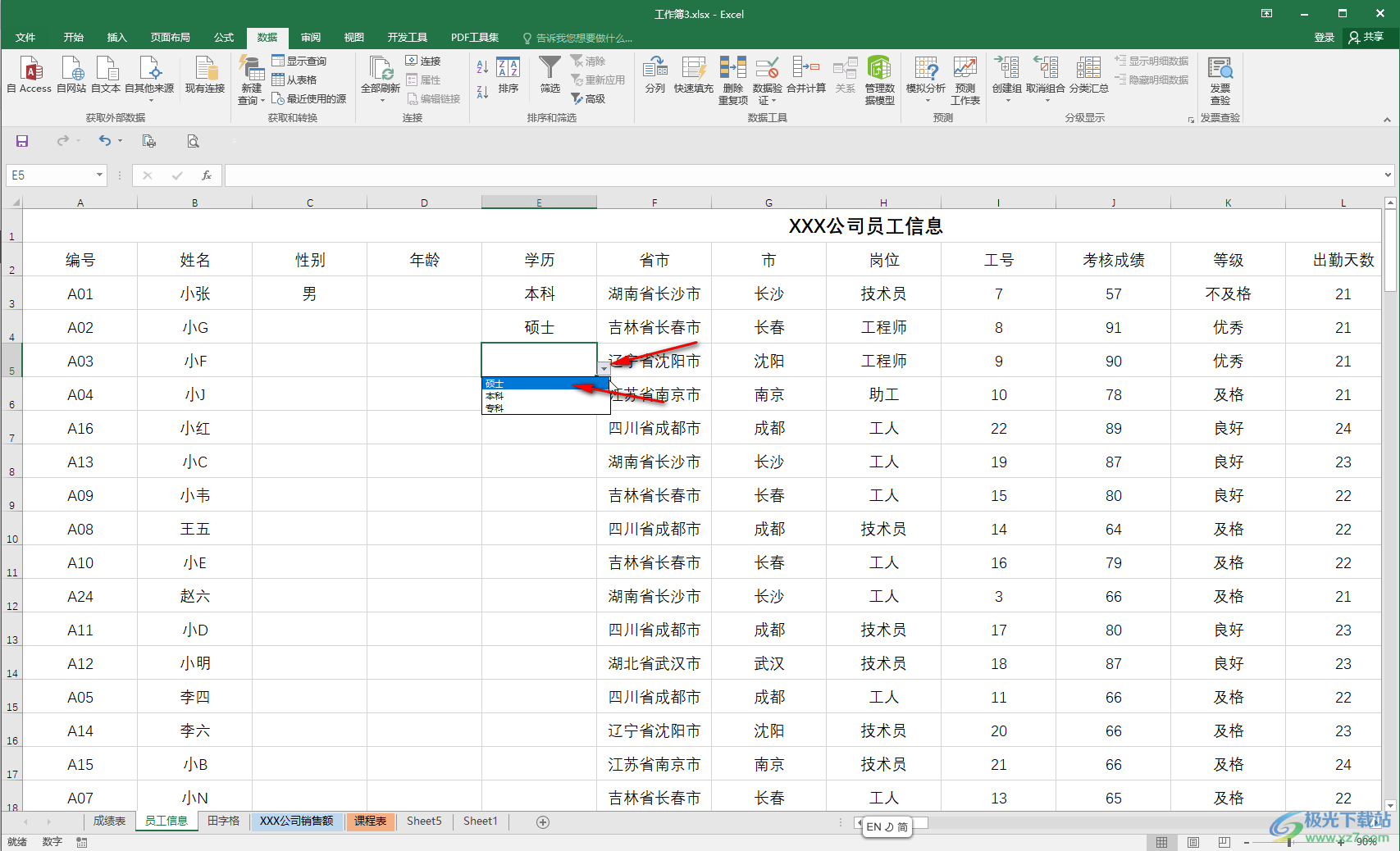Choose 专科 from the dropdown list
The width and height of the screenshot is (1400, 851).
pyautogui.click(x=545, y=408)
